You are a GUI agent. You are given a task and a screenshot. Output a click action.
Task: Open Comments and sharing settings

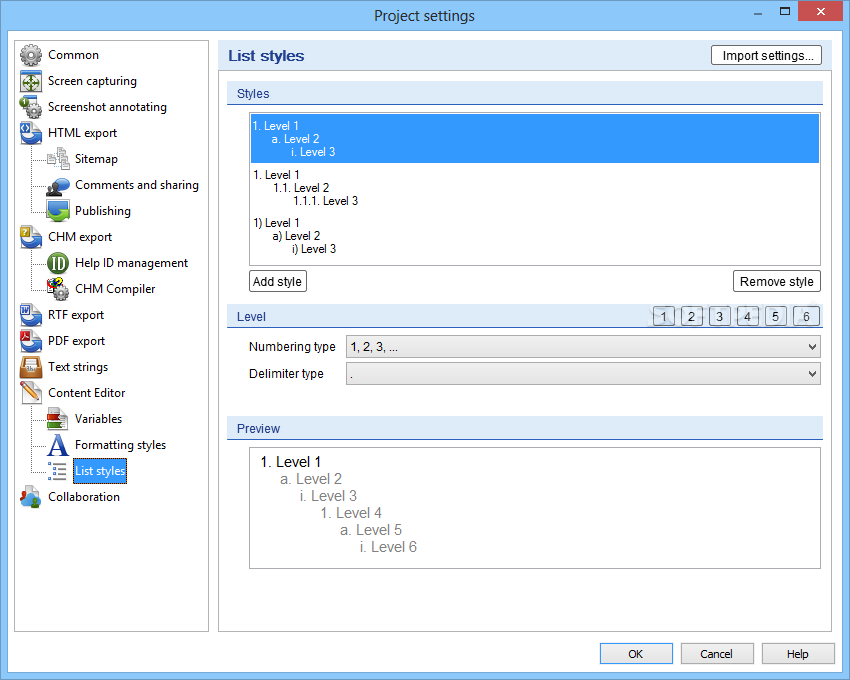(137, 185)
